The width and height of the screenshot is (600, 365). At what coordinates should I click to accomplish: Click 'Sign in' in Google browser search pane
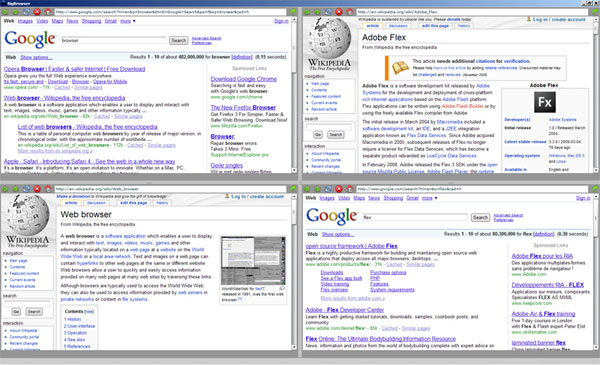pos(281,21)
